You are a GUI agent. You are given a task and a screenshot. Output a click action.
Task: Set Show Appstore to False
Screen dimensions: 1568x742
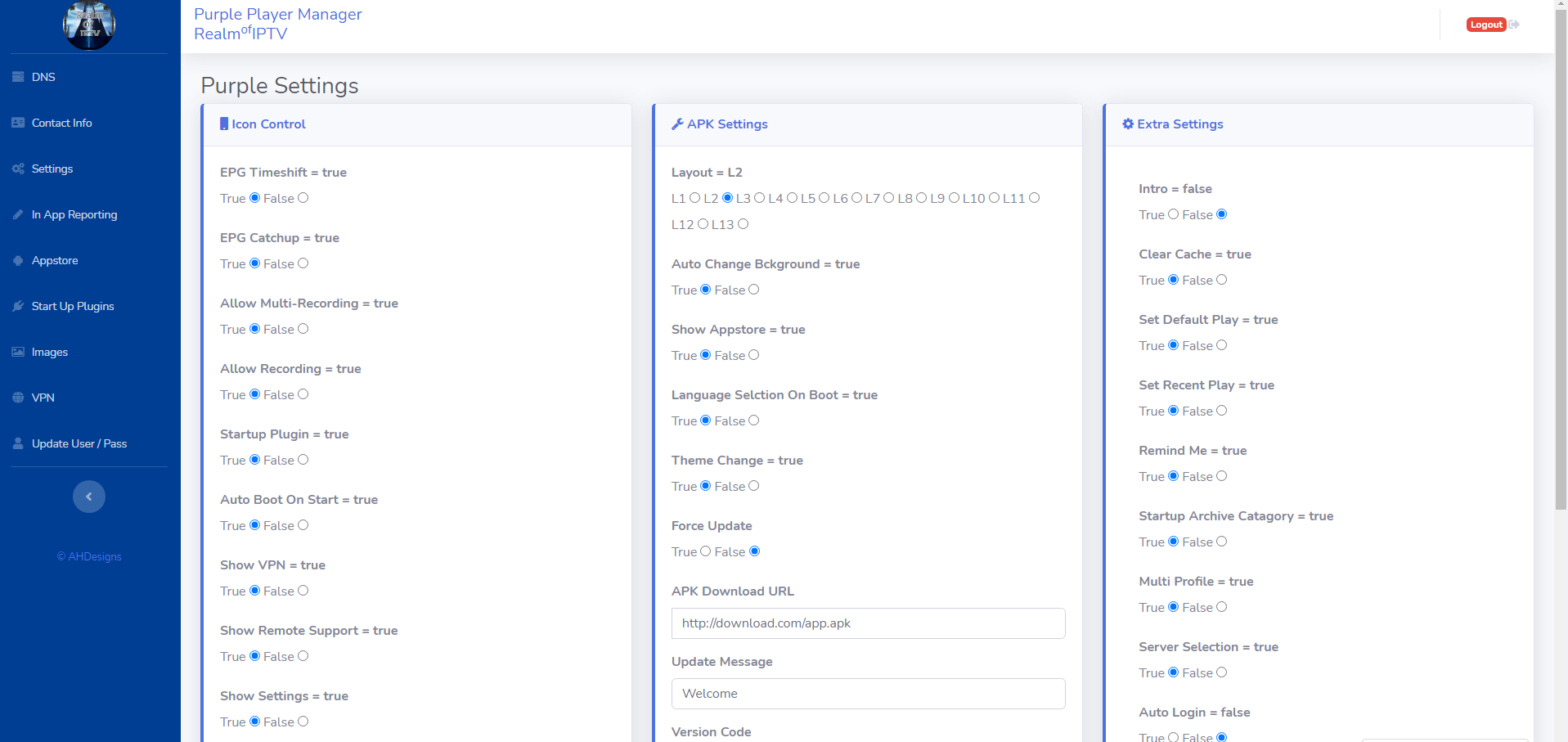754,355
